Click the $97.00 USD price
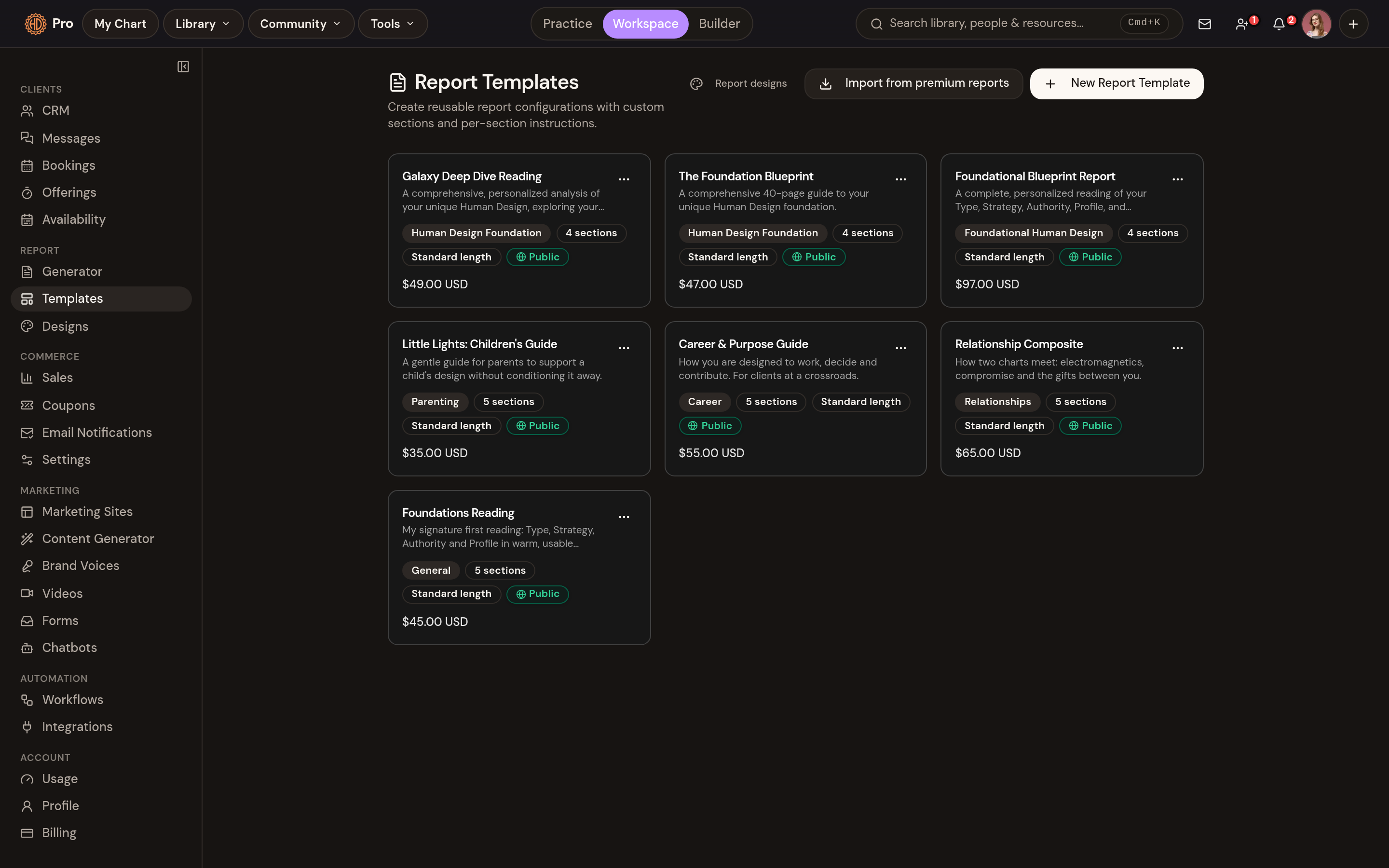The width and height of the screenshot is (1389, 868). point(987,284)
